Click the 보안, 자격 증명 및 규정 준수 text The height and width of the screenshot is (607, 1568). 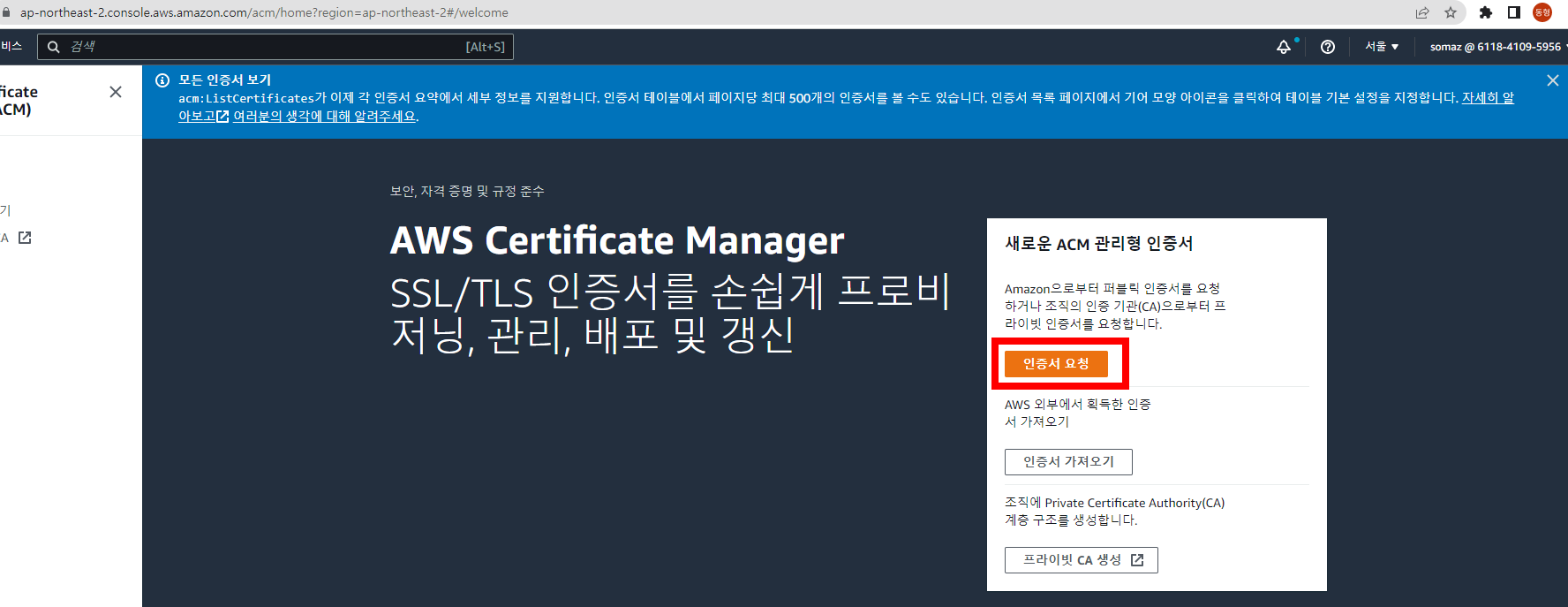pyautogui.click(x=467, y=191)
